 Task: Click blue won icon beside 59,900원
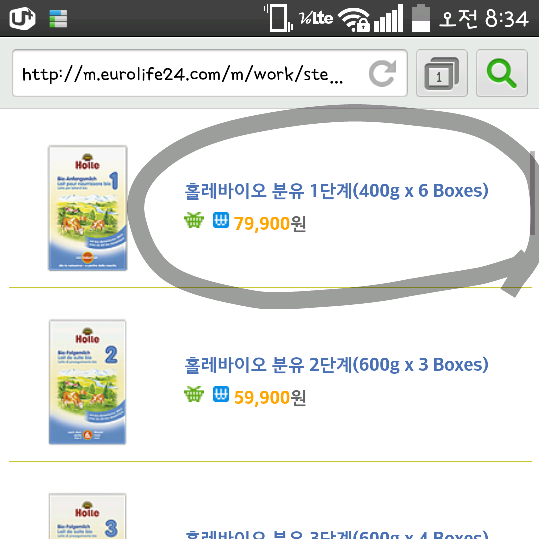(x=221, y=394)
